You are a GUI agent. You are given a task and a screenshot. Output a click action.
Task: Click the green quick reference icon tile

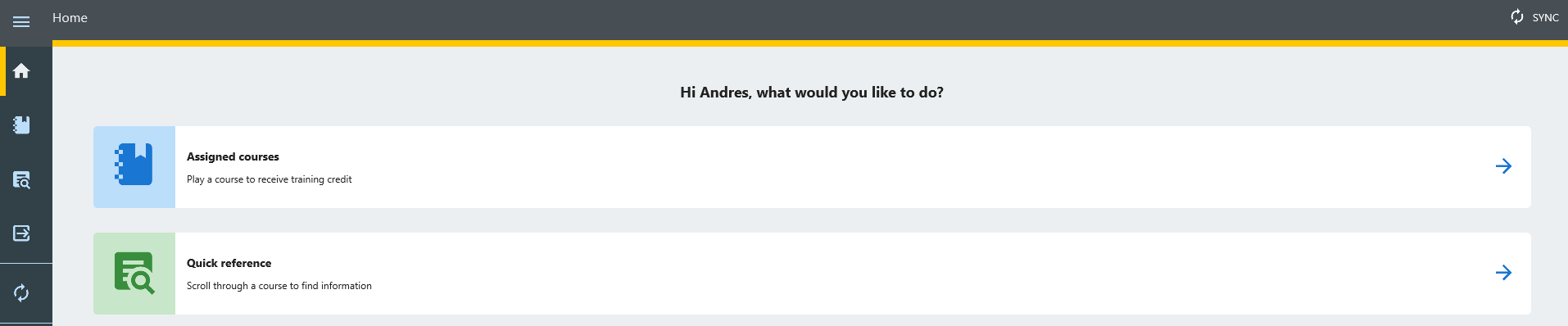pos(134,274)
